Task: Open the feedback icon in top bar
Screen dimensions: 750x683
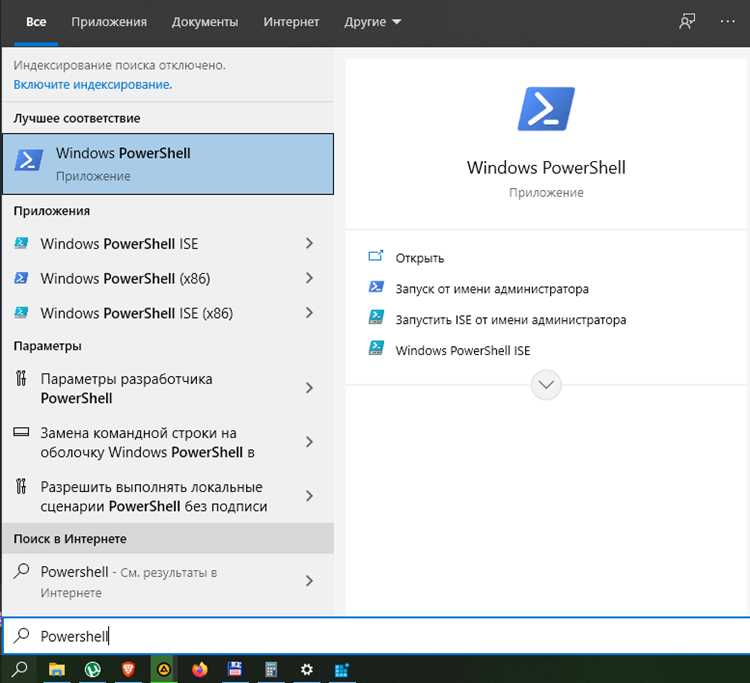Action: [687, 22]
